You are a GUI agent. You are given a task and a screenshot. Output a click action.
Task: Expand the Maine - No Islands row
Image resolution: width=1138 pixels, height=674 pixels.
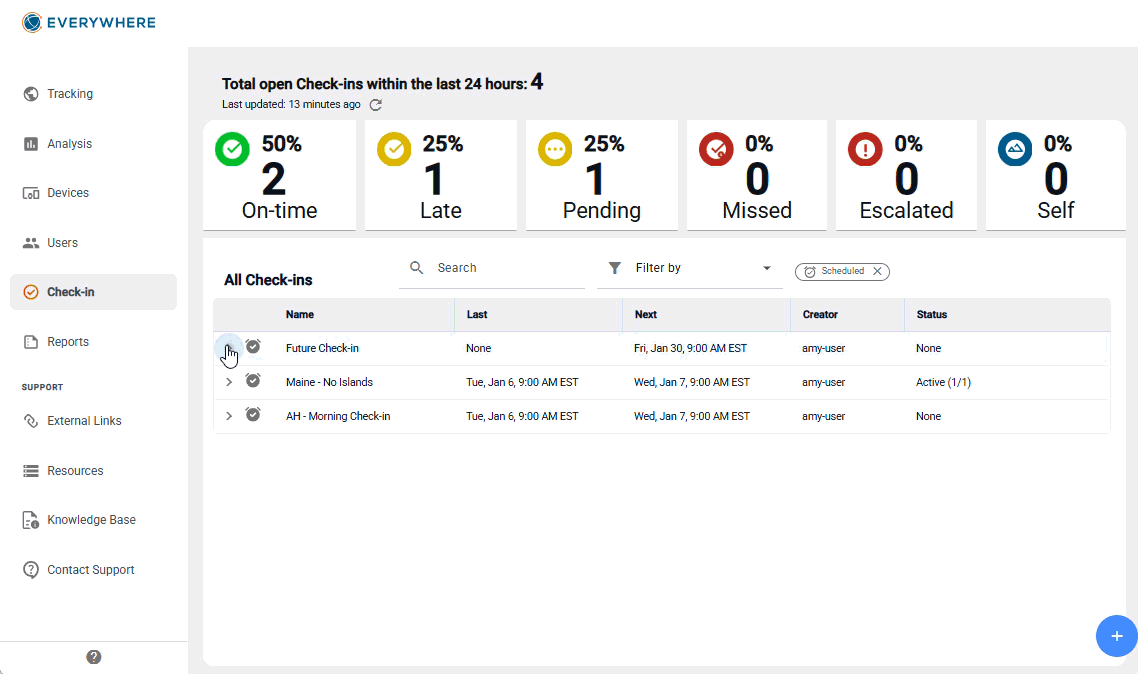click(229, 382)
